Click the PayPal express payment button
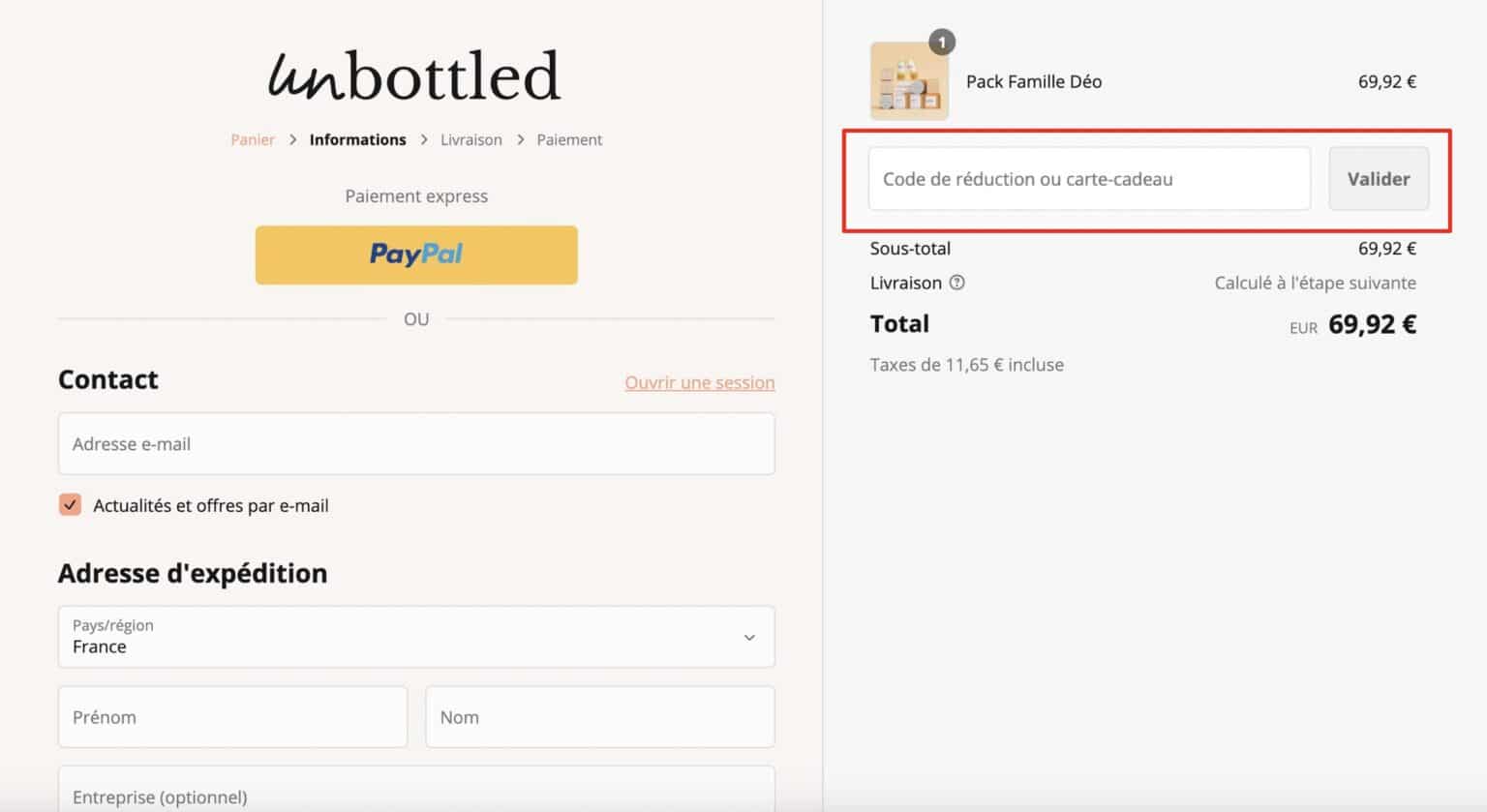1487x812 pixels. coord(416,255)
